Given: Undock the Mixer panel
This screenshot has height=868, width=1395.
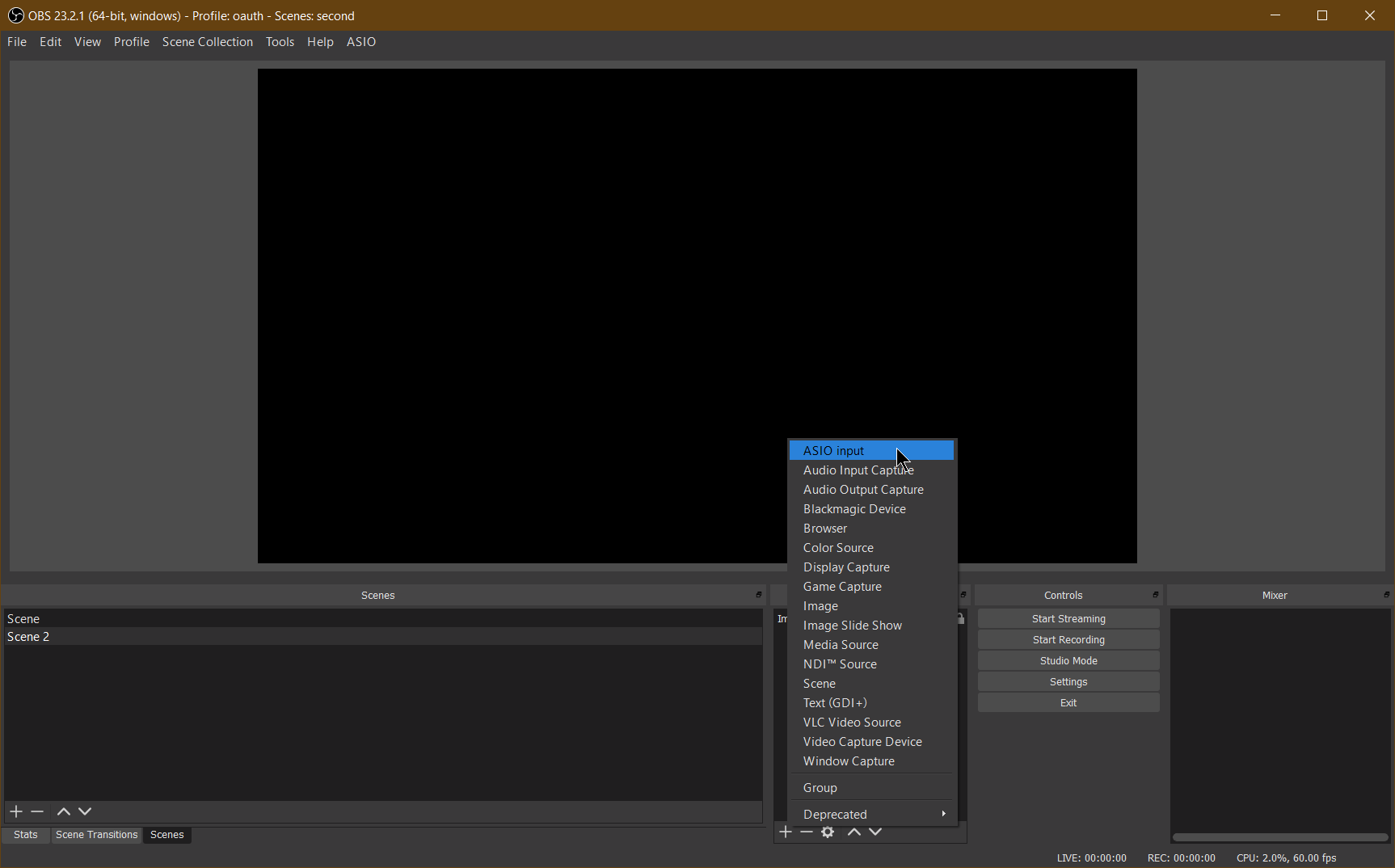Looking at the screenshot, I should point(1387,595).
